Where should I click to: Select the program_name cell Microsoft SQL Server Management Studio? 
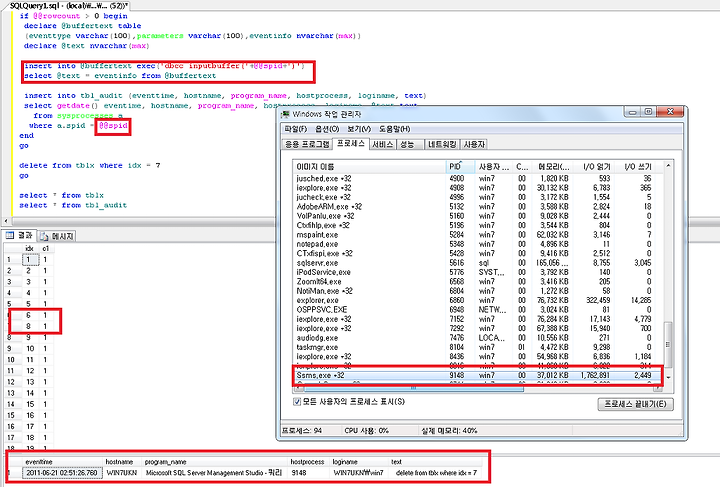(214, 473)
